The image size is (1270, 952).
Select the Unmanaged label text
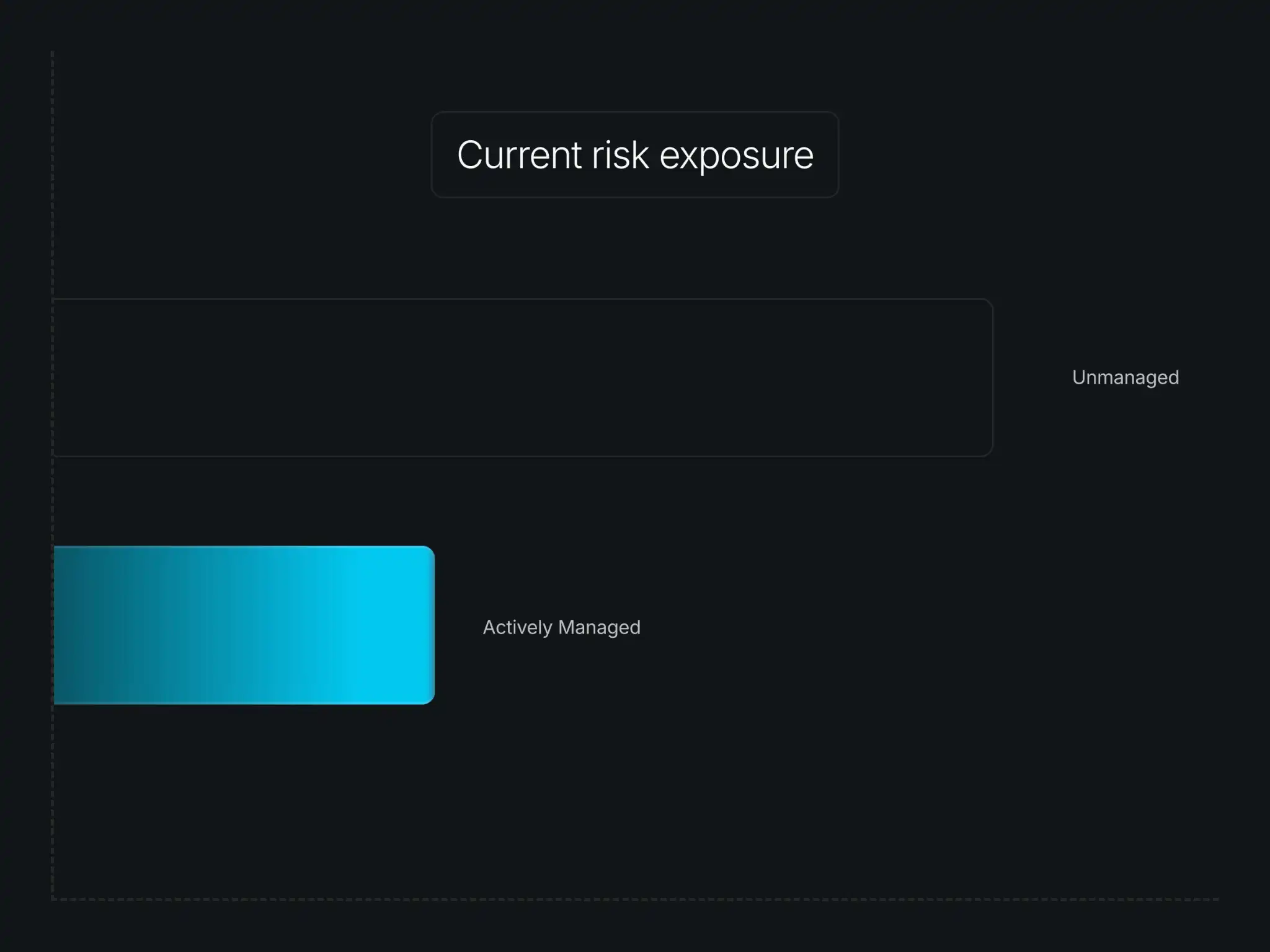1126,377
